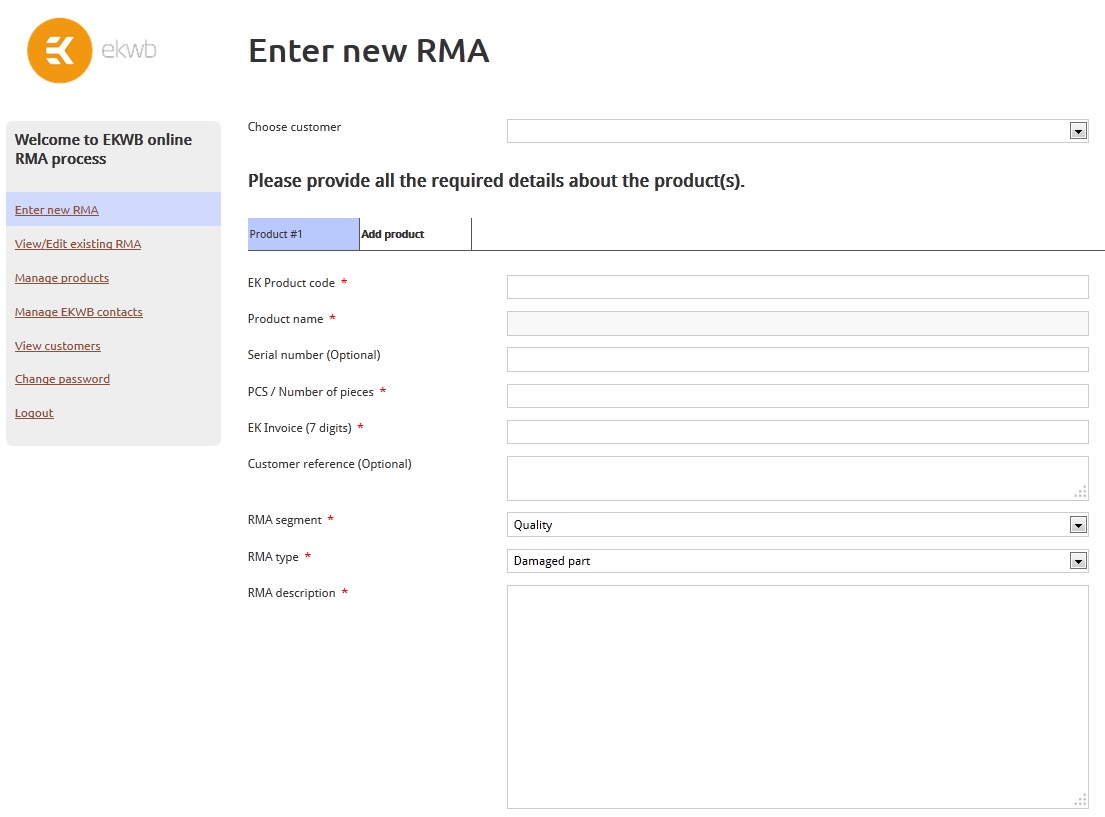Click the 'Choose customer' label
The height and width of the screenshot is (817, 1105).
coord(294,127)
